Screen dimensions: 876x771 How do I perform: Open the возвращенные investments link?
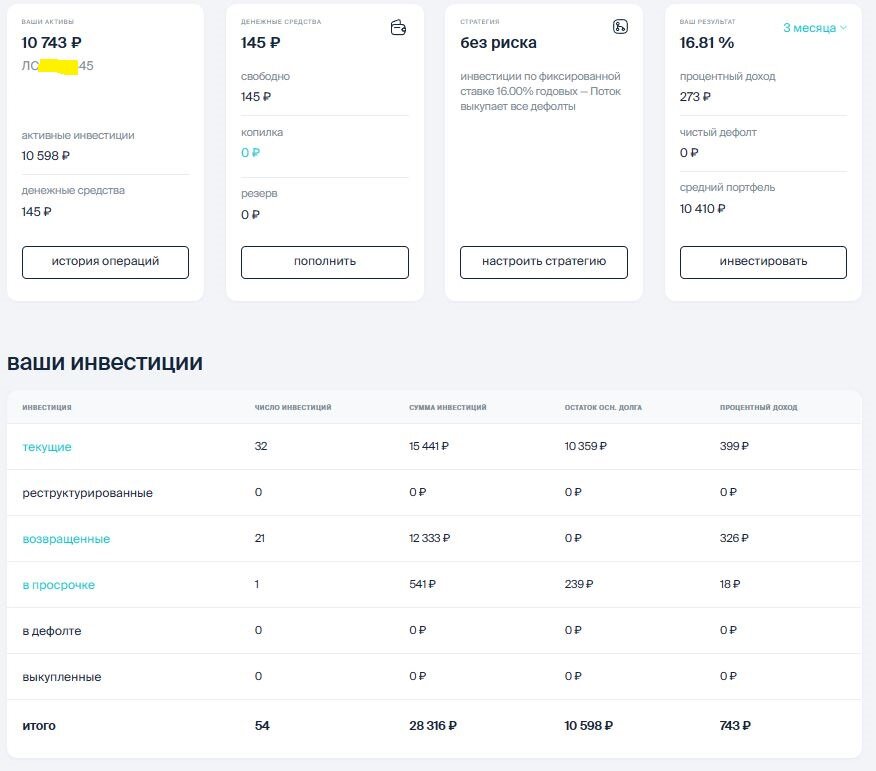(x=66, y=539)
